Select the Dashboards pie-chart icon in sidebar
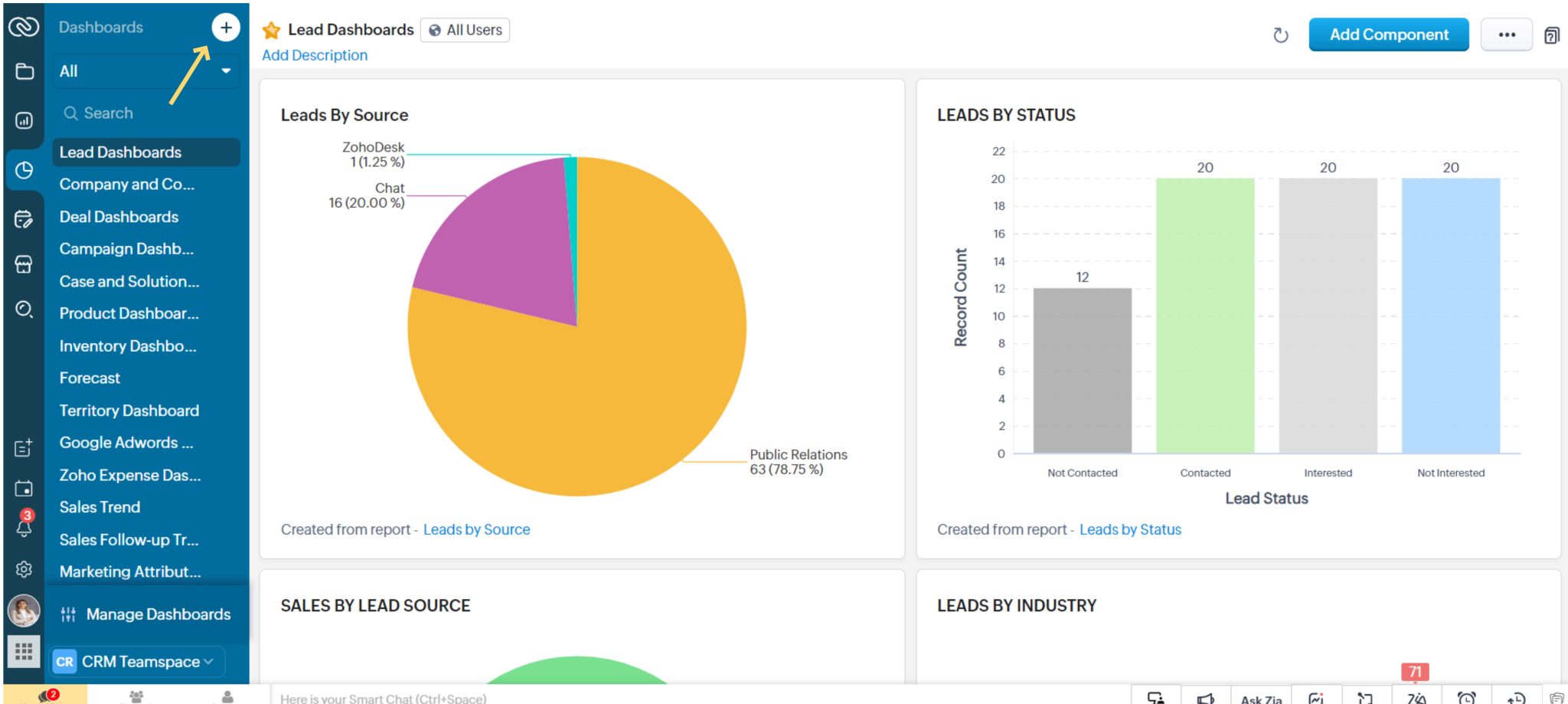 24,169
